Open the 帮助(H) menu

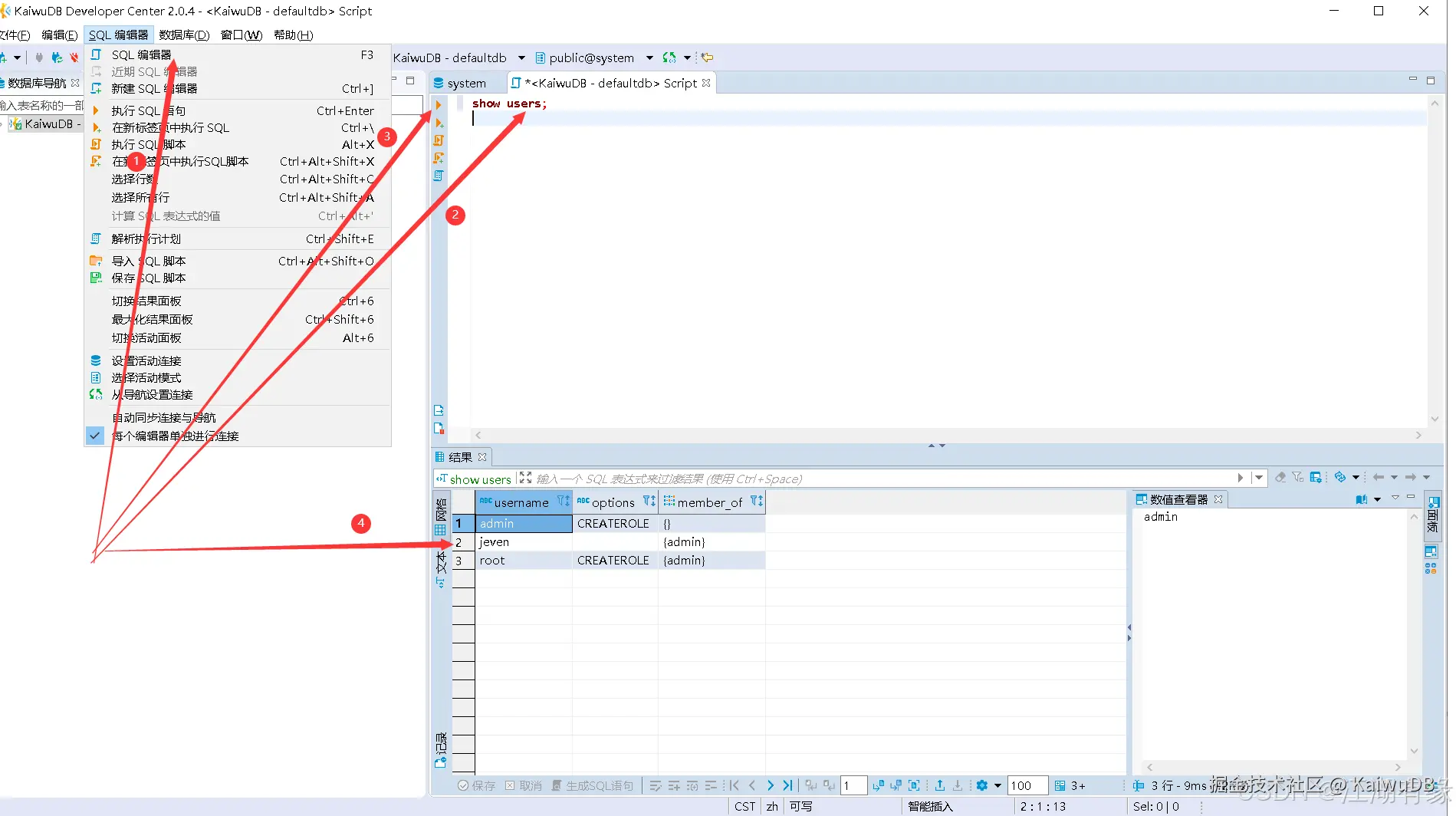pyautogui.click(x=293, y=35)
